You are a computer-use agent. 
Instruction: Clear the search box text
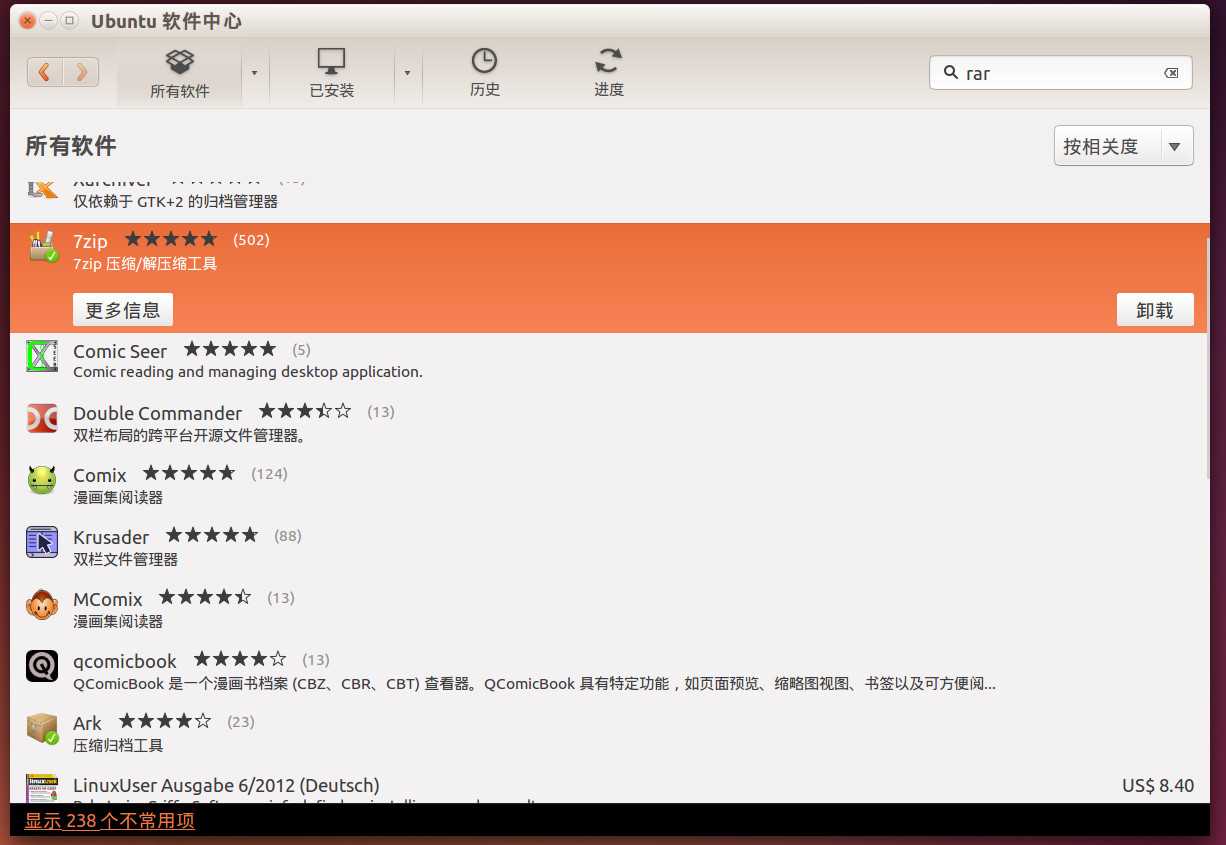[1171, 73]
